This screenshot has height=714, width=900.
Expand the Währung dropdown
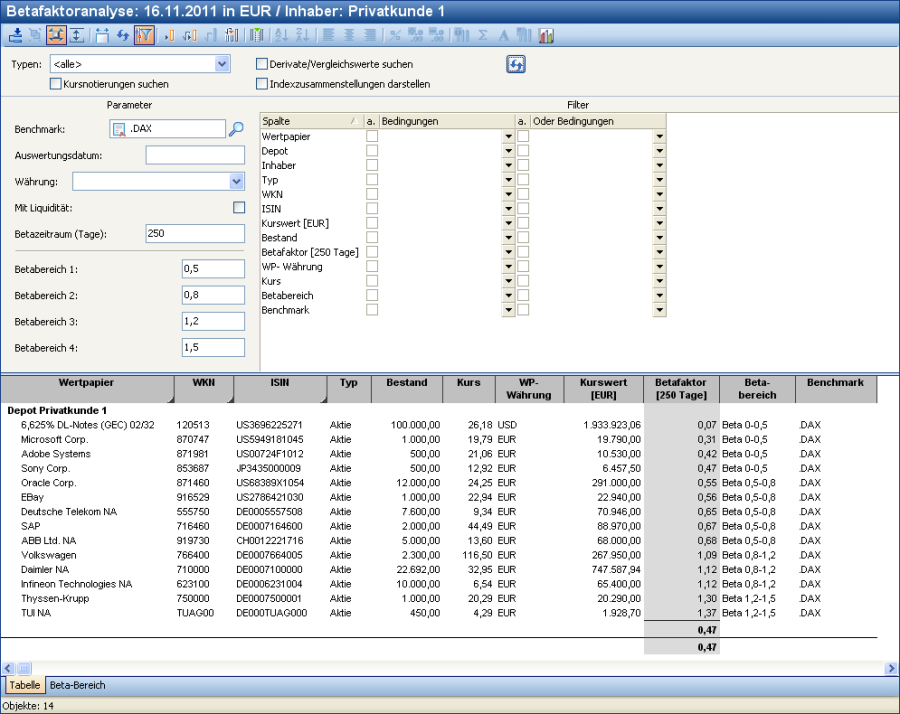click(x=237, y=181)
